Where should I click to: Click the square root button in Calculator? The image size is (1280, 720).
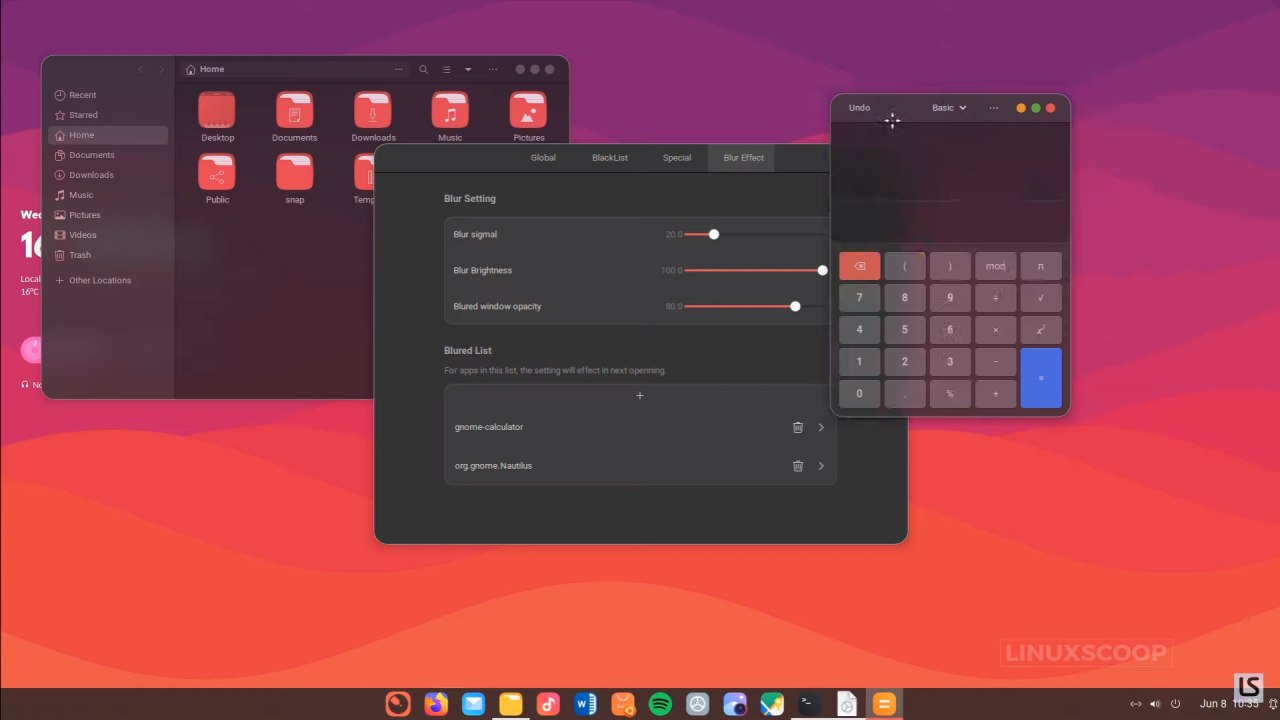pyautogui.click(x=1041, y=298)
